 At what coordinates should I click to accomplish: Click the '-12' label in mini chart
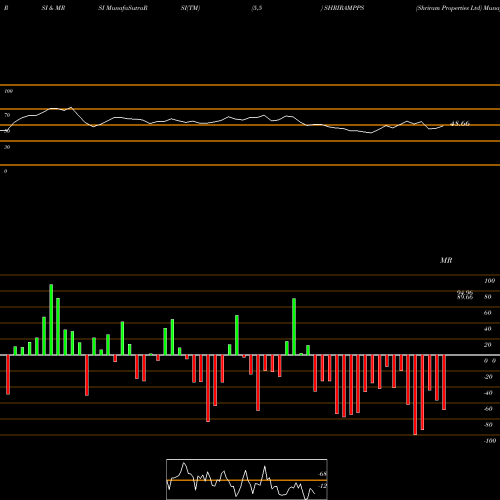[322, 486]
